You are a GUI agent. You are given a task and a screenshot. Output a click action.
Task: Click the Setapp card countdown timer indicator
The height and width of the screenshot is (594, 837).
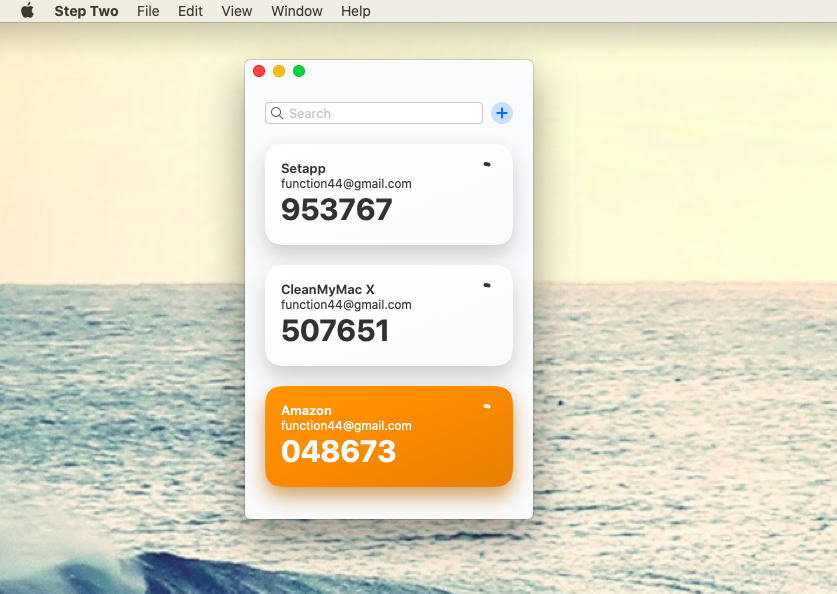coord(487,164)
